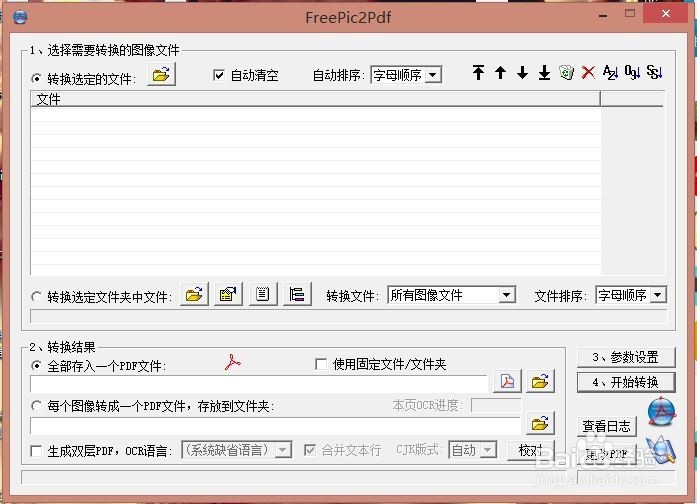Open the list document icon in folder row
The image size is (697, 504).
[263, 294]
